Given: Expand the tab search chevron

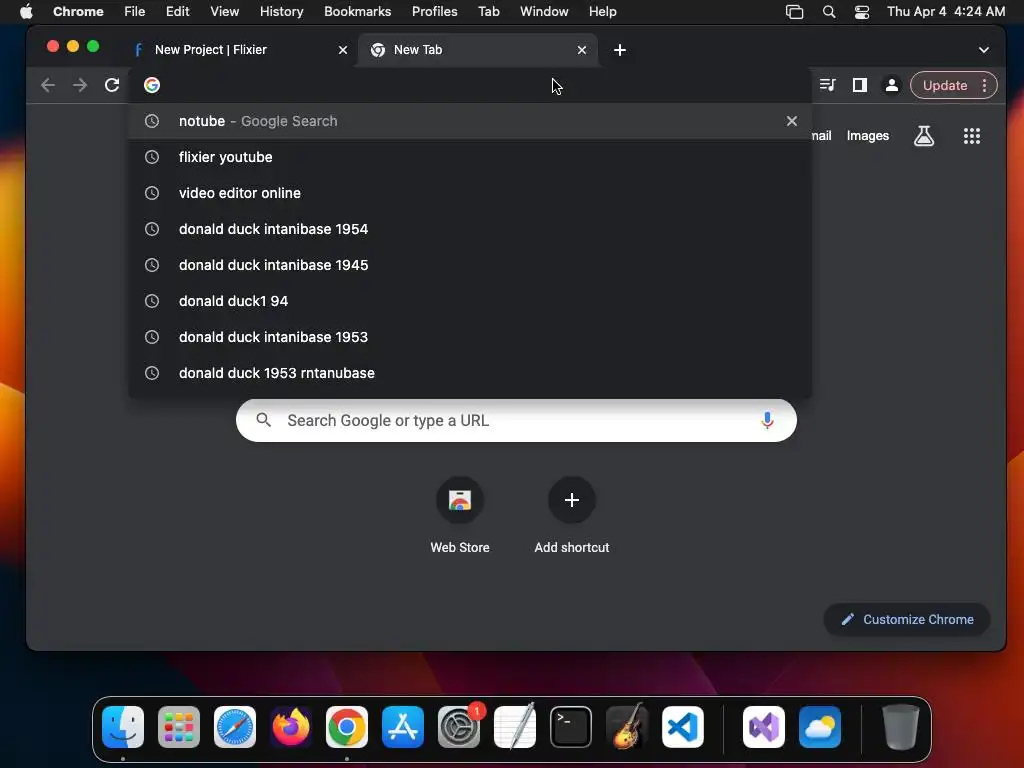Looking at the screenshot, I should pyautogui.click(x=984, y=50).
